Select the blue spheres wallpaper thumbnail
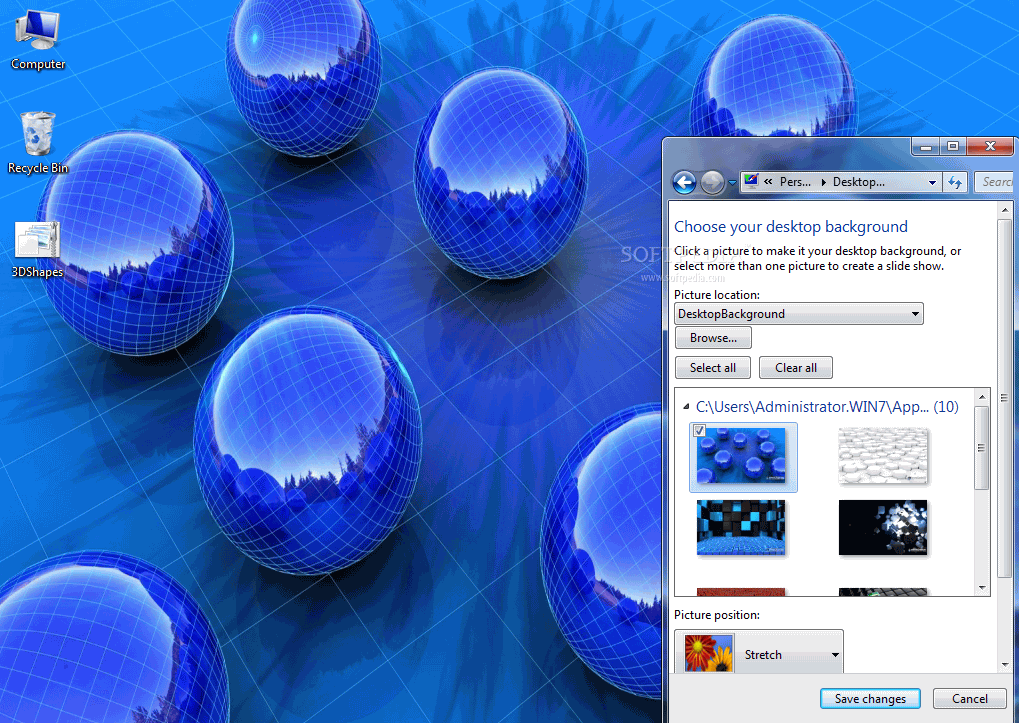 click(741, 455)
